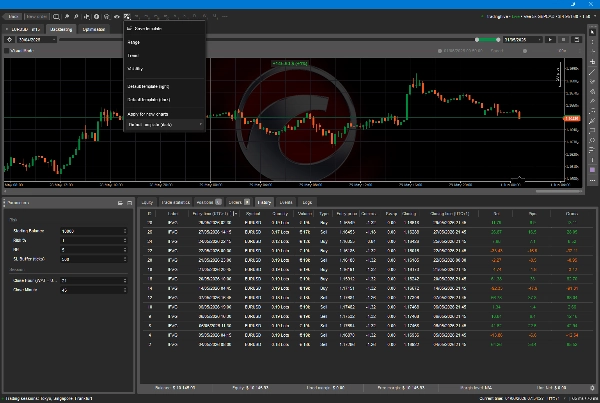Open the account selector dropdown arrow top right
The width and height of the screenshot is (600, 403).
[595, 16]
